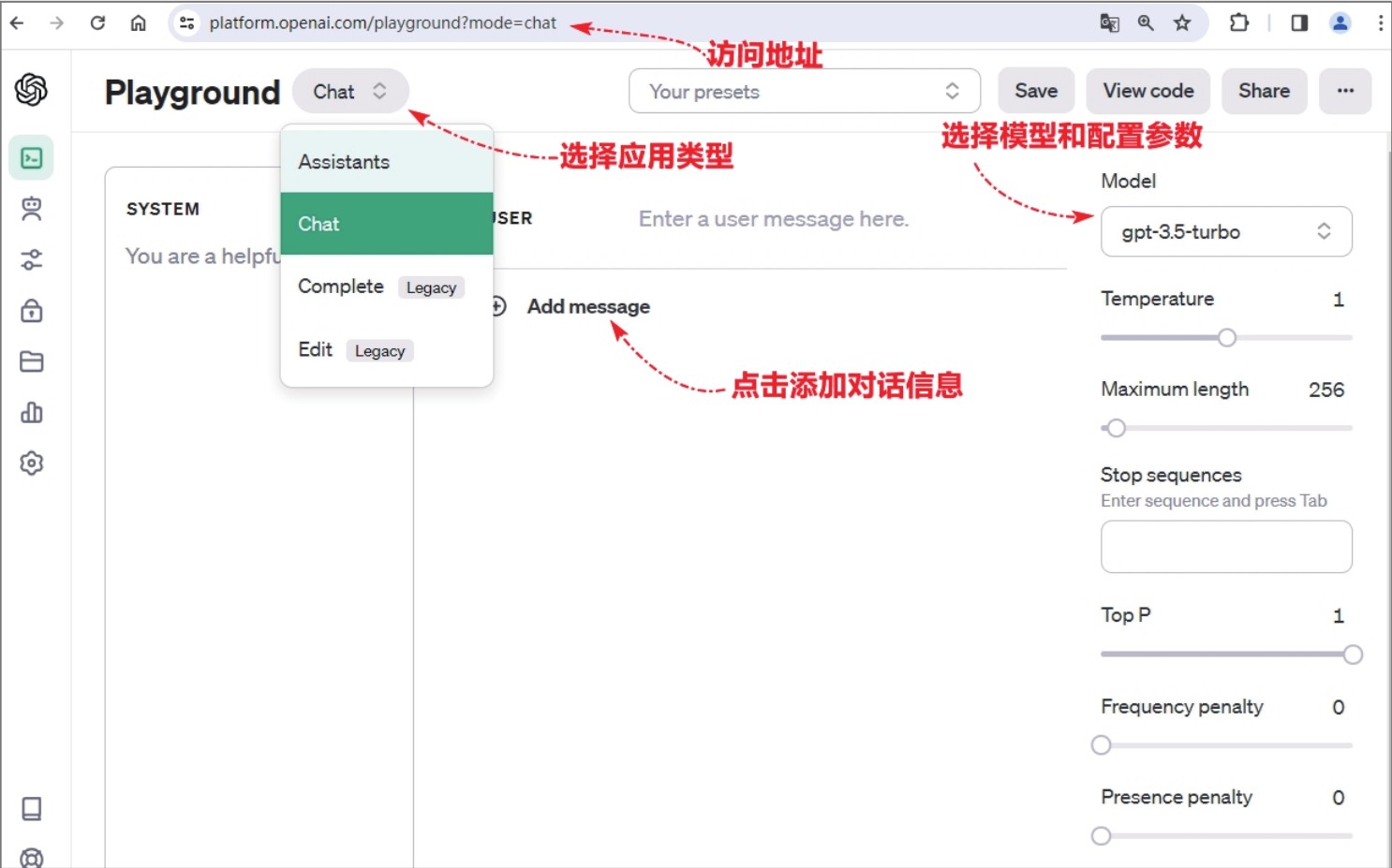Image resolution: width=1392 pixels, height=868 pixels.
Task: Click the Frequency penalty value 0
Action: pyautogui.click(x=1339, y=707)
